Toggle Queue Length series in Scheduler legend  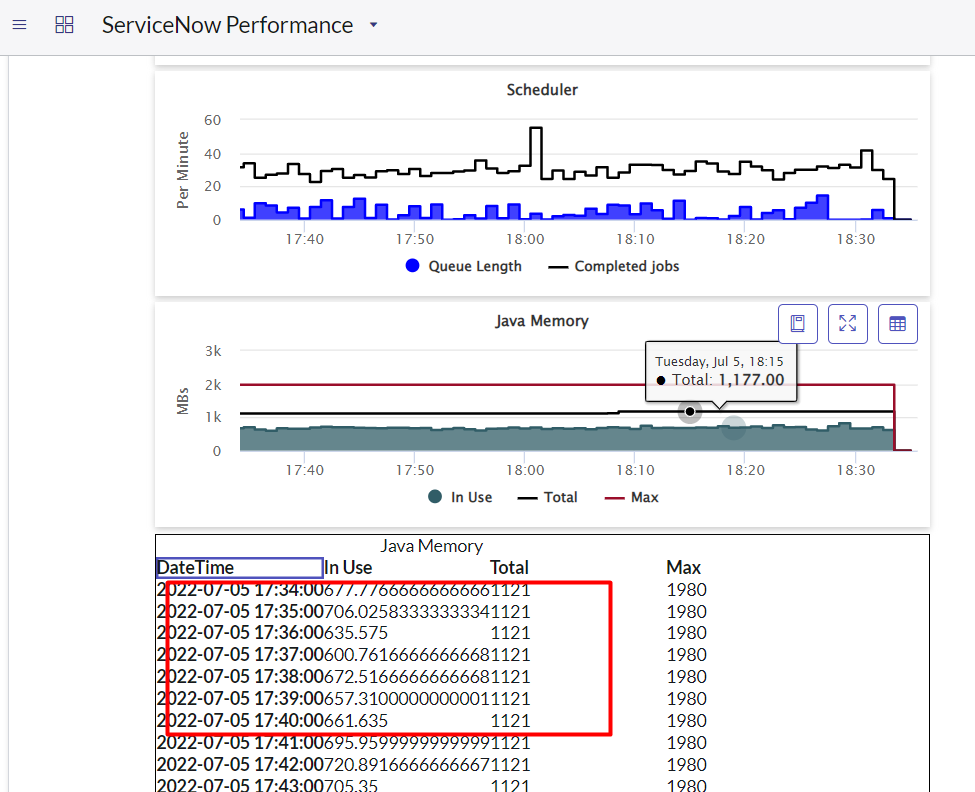[x=463, y=266]
